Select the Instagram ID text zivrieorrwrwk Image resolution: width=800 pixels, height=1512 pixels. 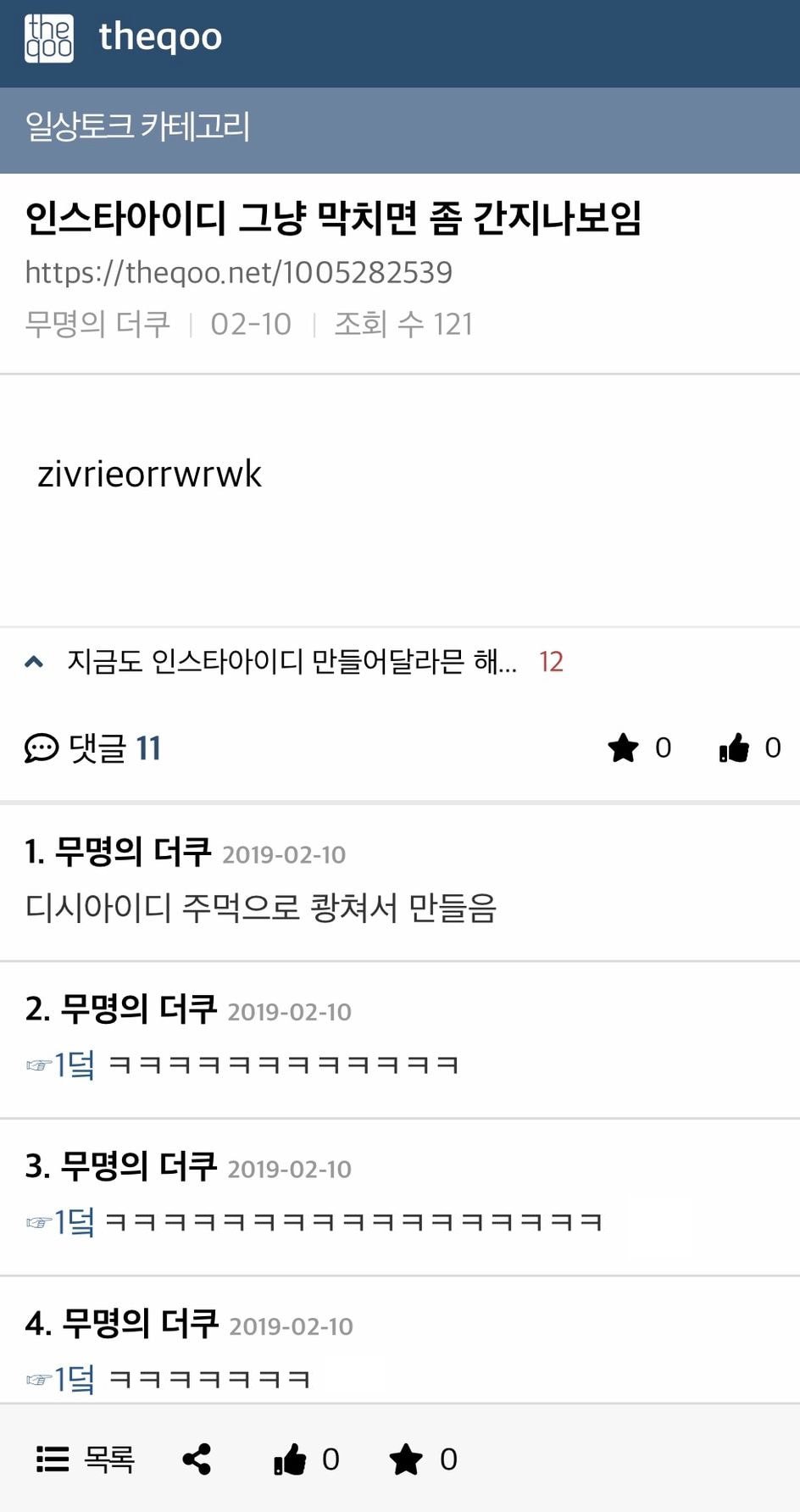[149, 474]
